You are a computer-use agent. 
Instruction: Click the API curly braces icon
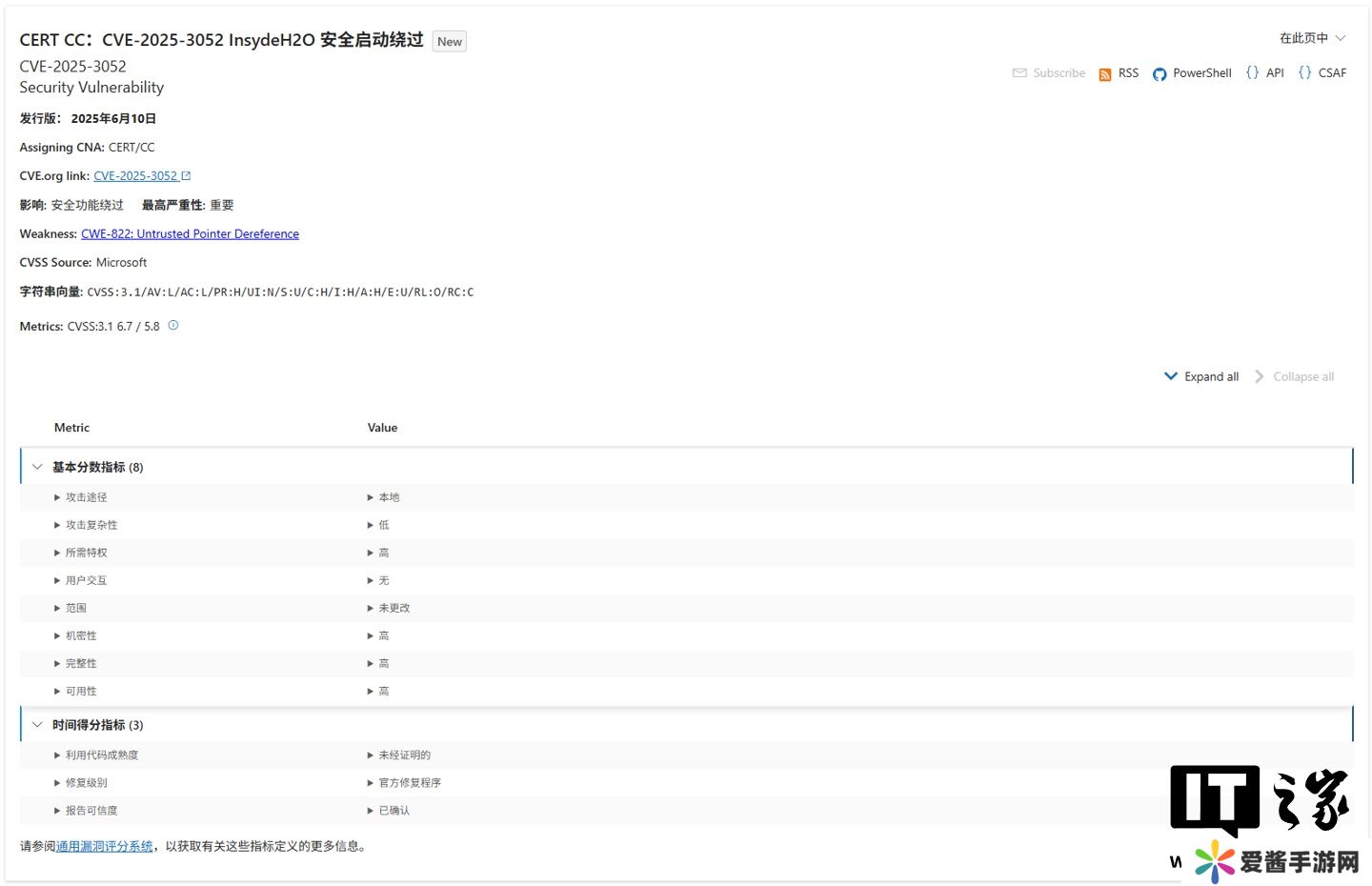tap(1252, 72)
